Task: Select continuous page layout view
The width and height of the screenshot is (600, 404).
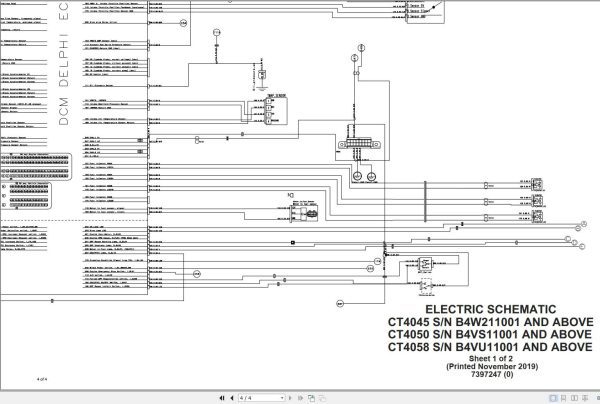Action: 564,398
